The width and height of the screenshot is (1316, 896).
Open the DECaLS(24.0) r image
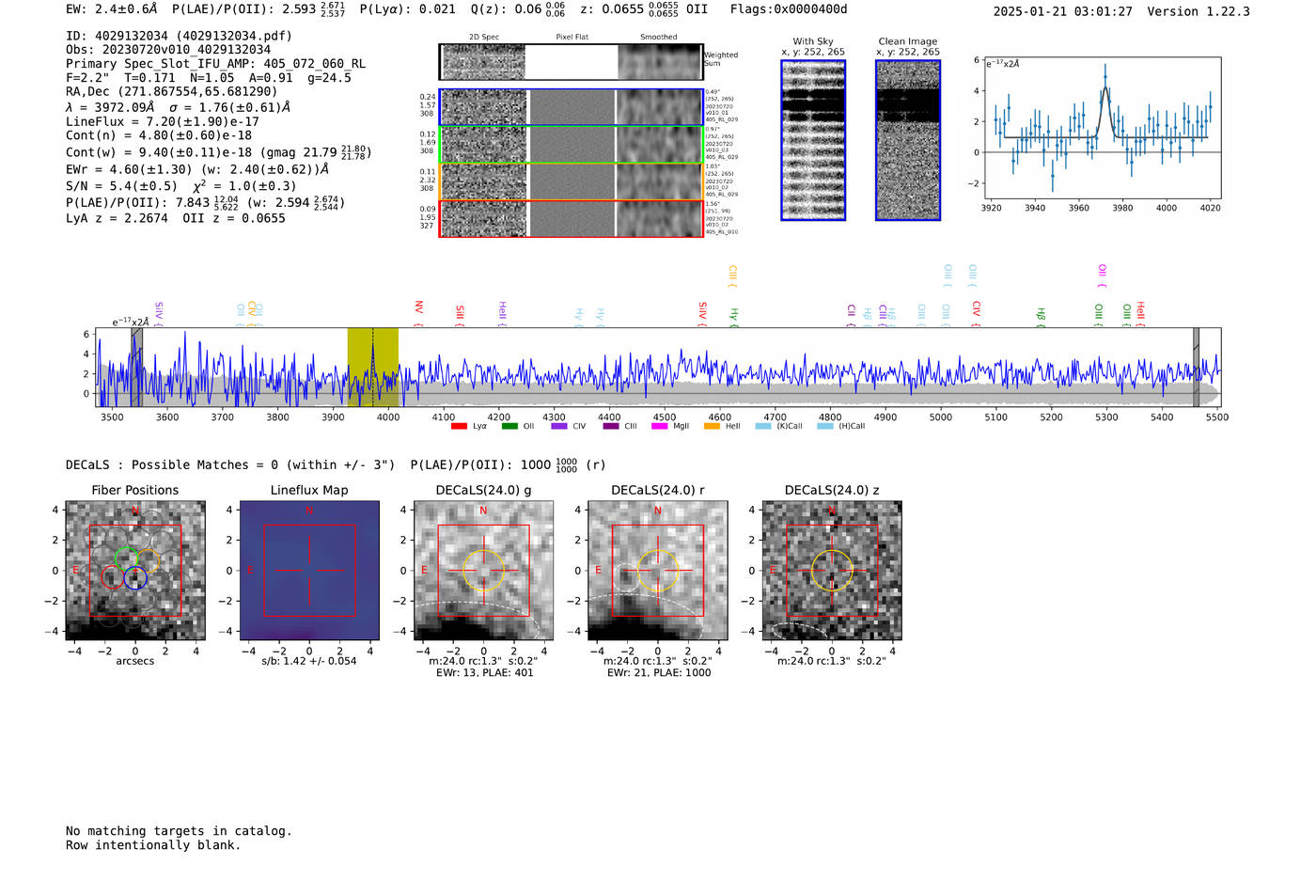click(657, 571)
